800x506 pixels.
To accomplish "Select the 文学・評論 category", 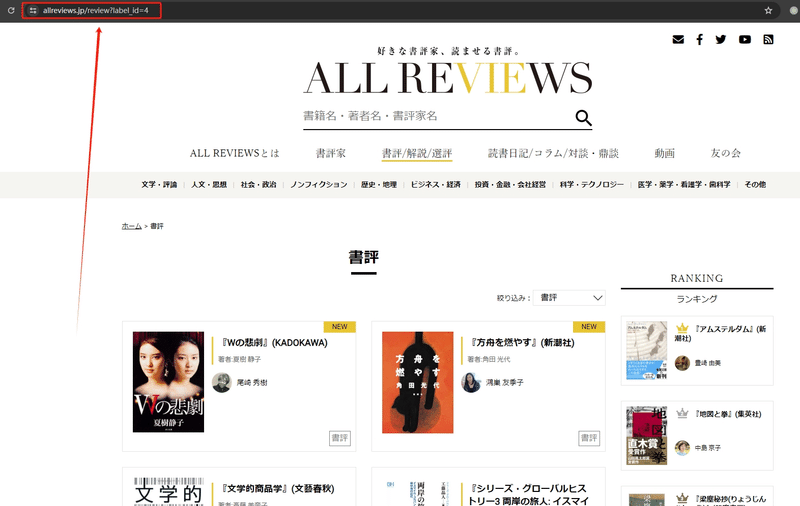I will coord(159,185).
